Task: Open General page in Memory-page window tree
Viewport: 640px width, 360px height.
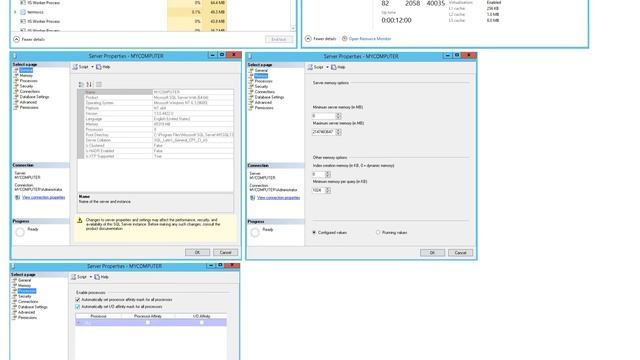Action: coord(261,71)
